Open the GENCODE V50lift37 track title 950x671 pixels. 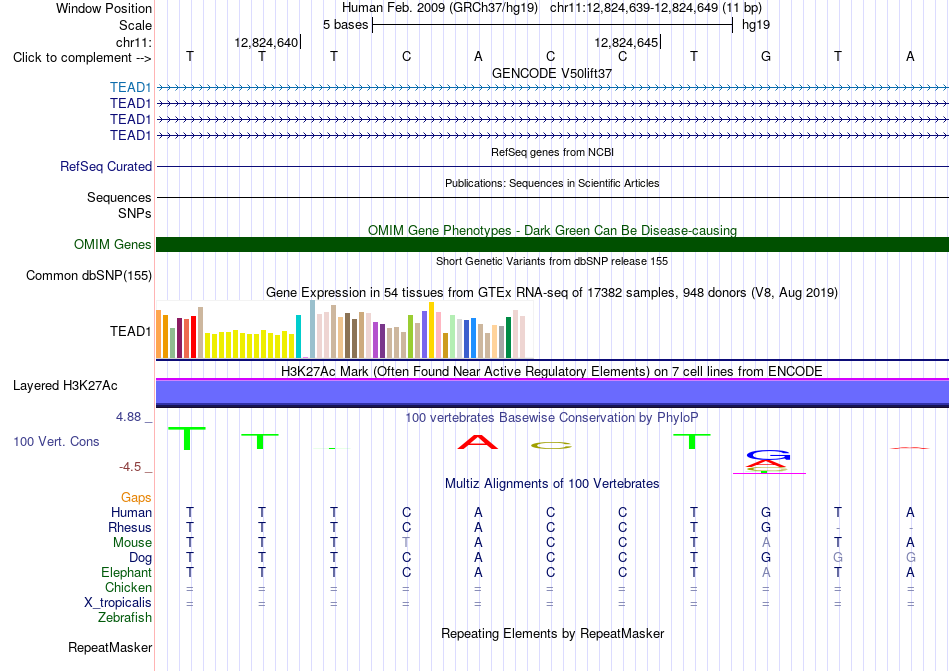pos(552,73)
